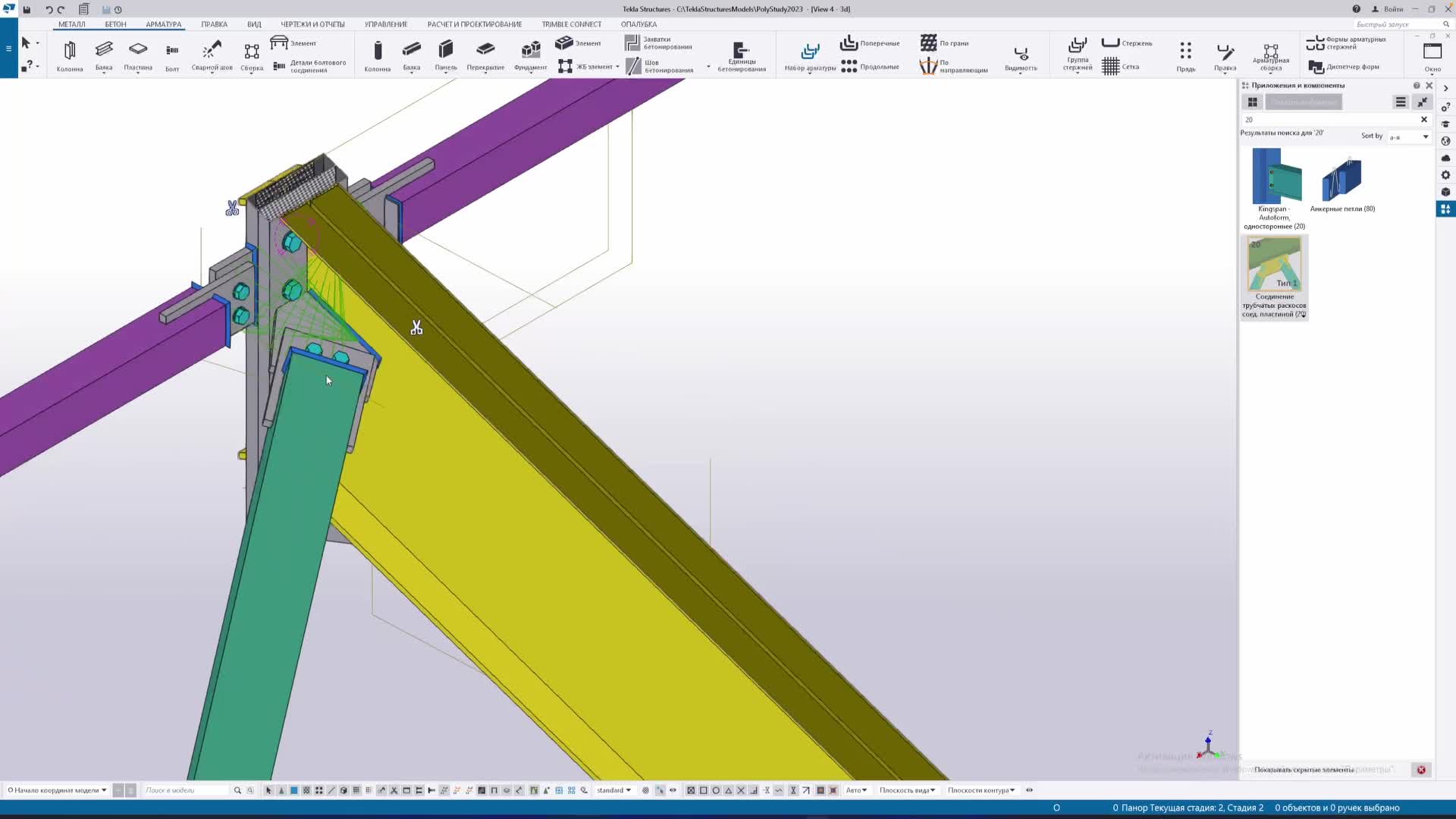Screen dimensions: 1456x819
Task: Open the ОПАЛУБКА ribbon tab
Action: click(x=639, y=24)
